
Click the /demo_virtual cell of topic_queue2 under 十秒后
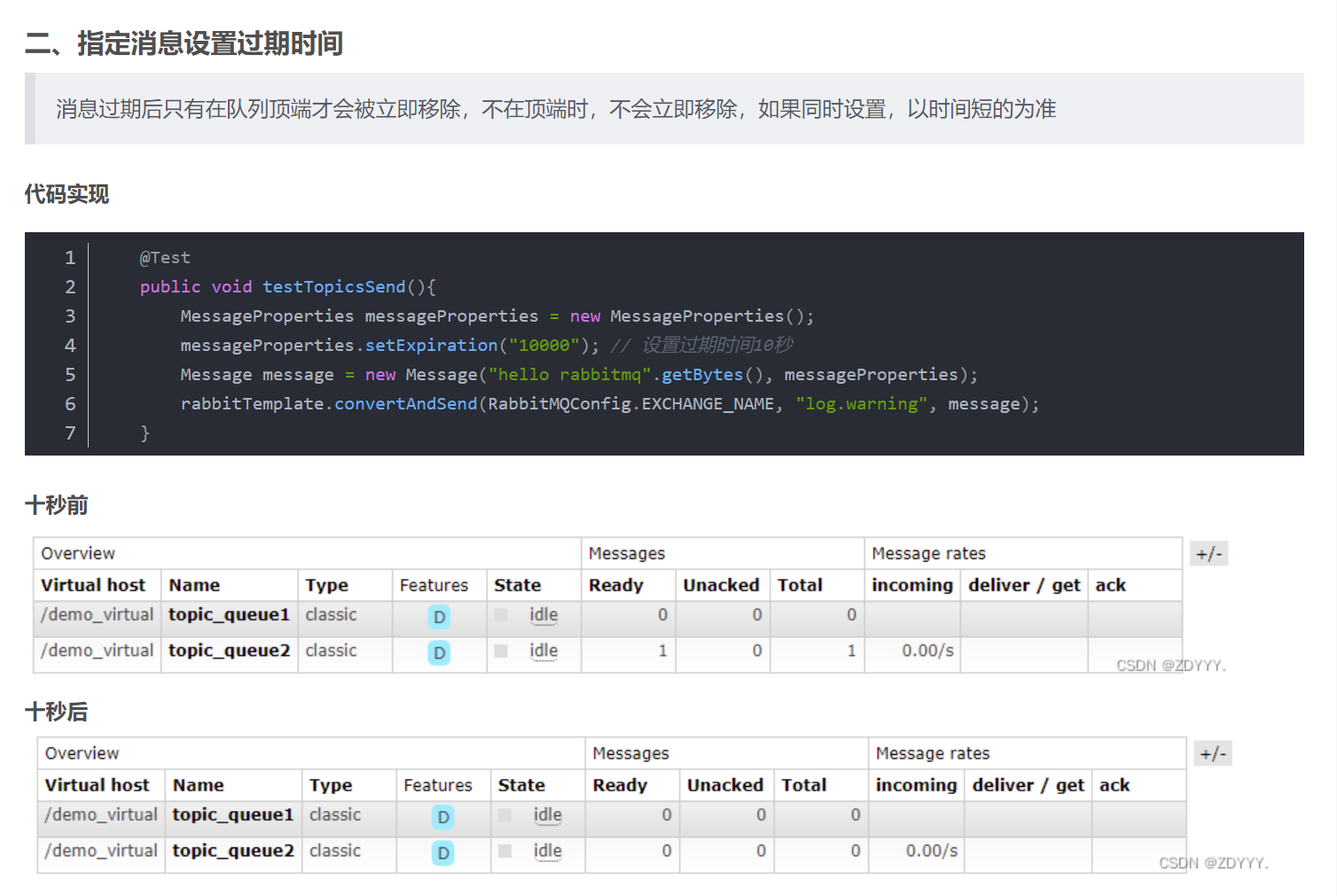[x=101, y=851]
